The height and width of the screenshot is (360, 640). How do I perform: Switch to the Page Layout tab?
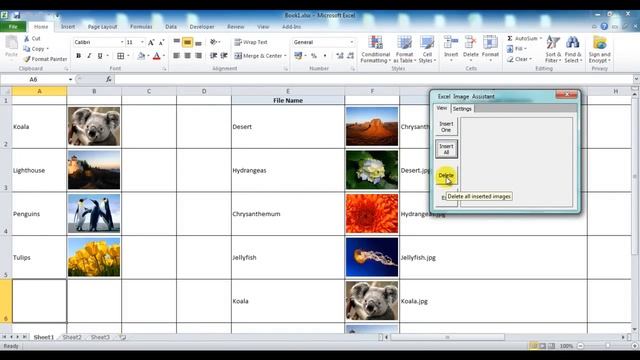[x=102, y=27]
